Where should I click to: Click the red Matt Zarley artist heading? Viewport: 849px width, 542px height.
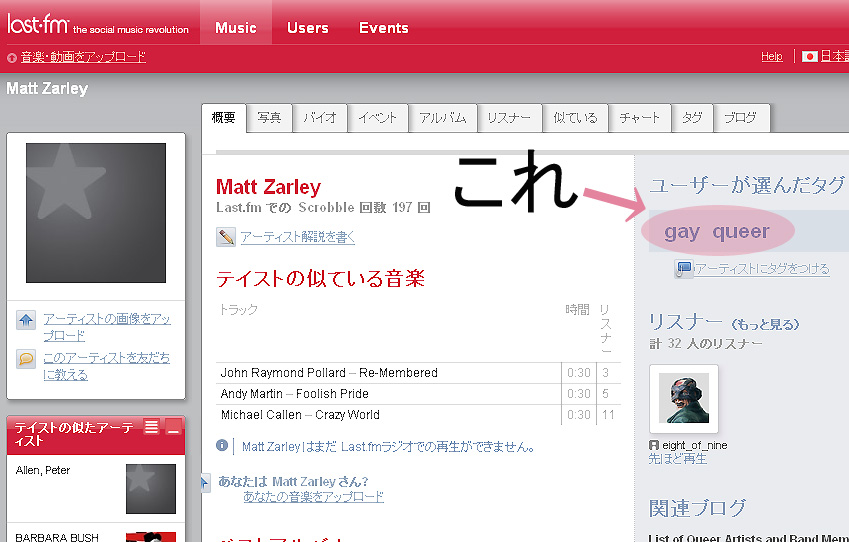point(269,187)
